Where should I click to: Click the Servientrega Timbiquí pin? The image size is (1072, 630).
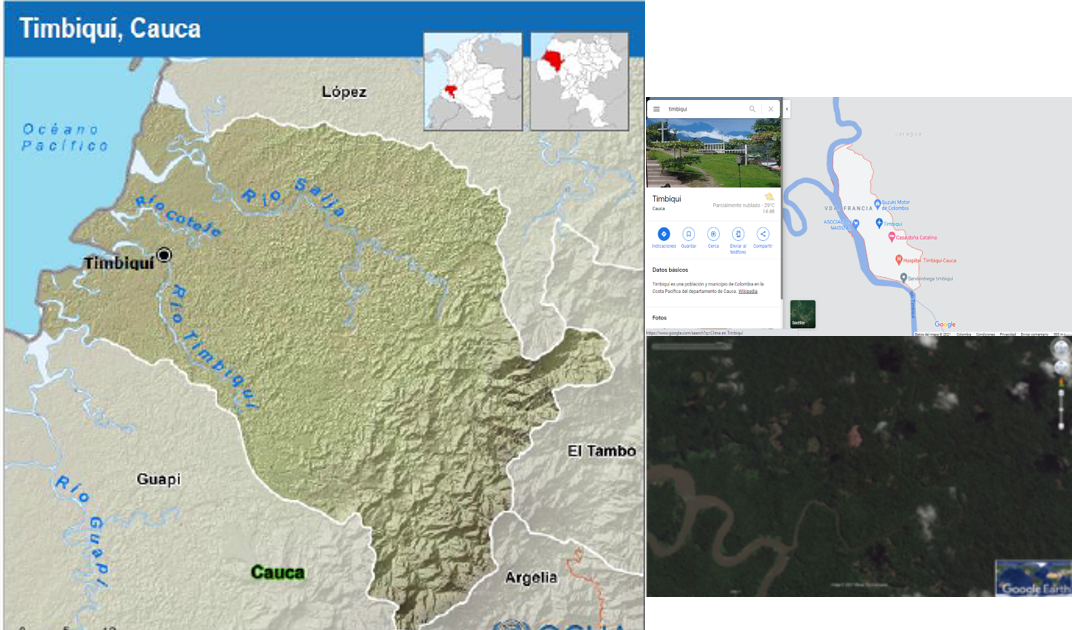[904, 277]
